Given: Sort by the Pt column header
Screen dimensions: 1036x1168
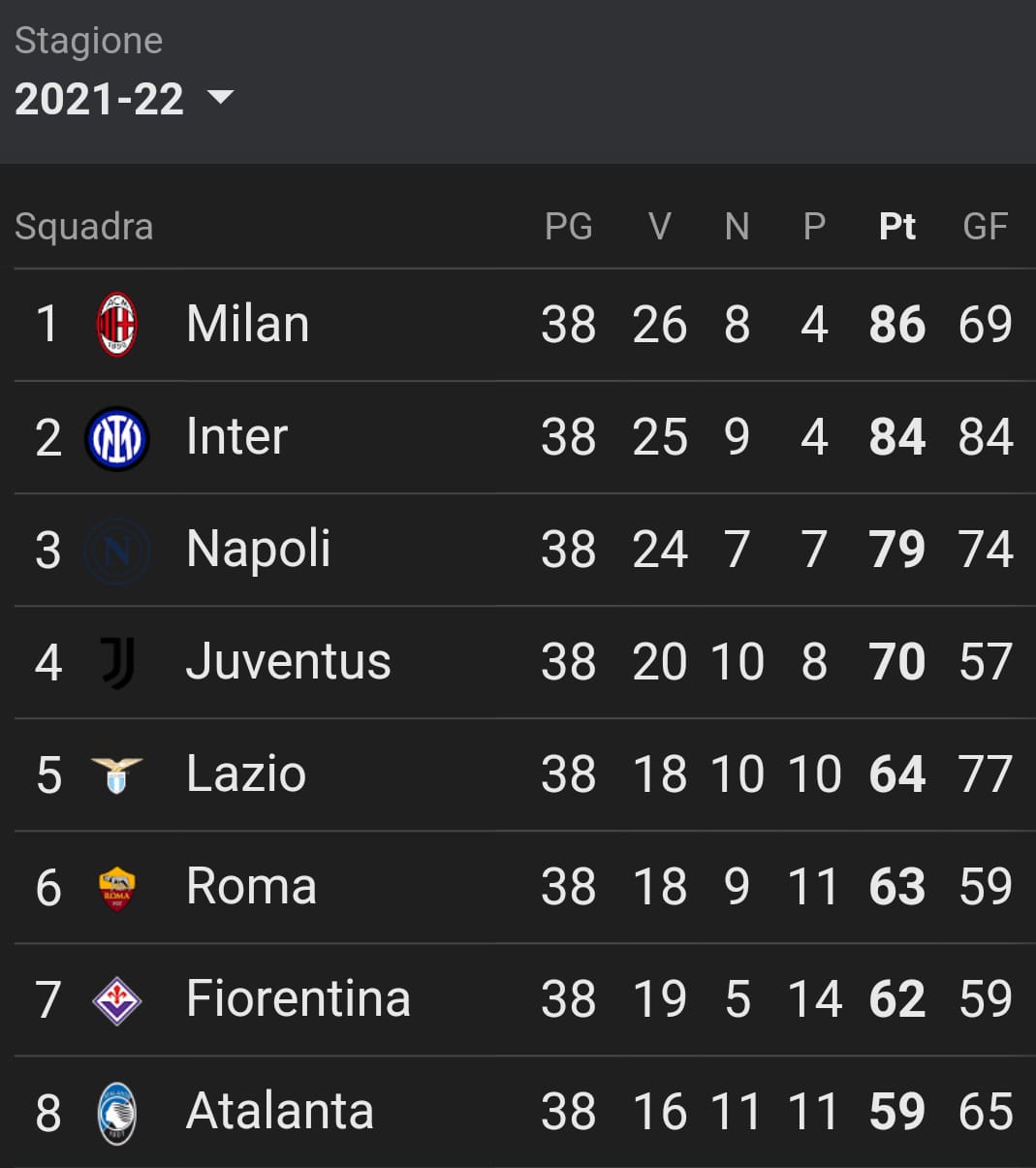Looking at the screenshot, I should (897, 226).
